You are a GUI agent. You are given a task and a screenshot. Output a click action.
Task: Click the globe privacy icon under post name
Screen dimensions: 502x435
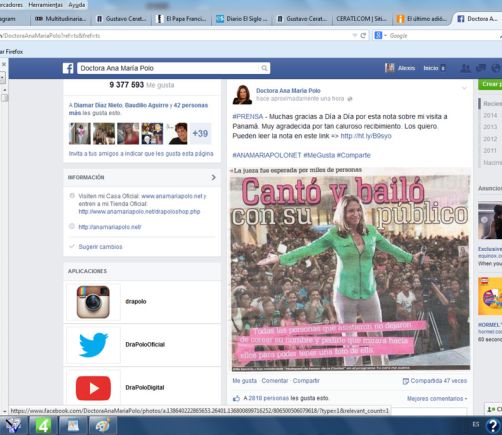(350, 99)
